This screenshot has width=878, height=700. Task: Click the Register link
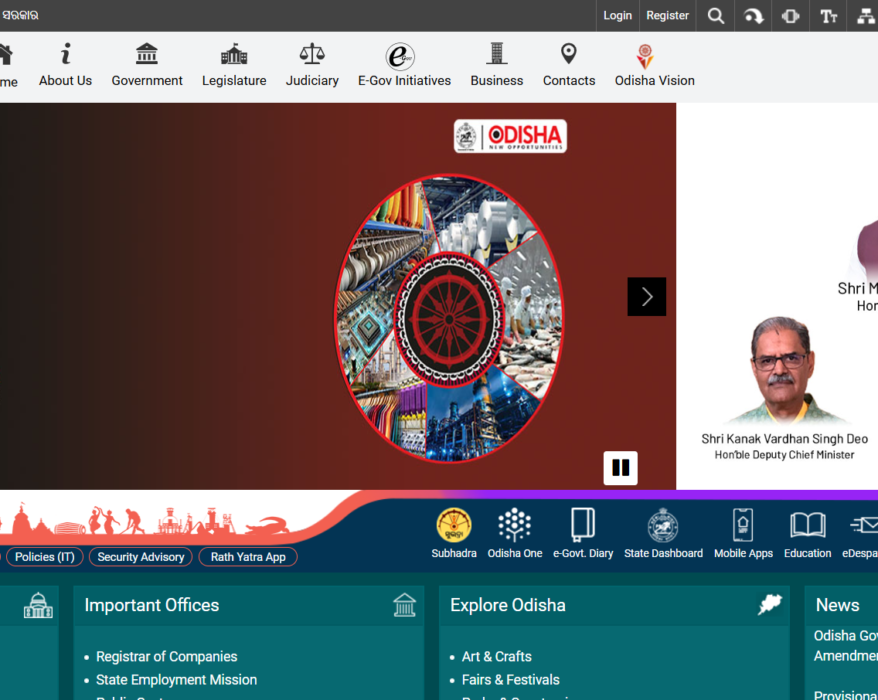667,16
